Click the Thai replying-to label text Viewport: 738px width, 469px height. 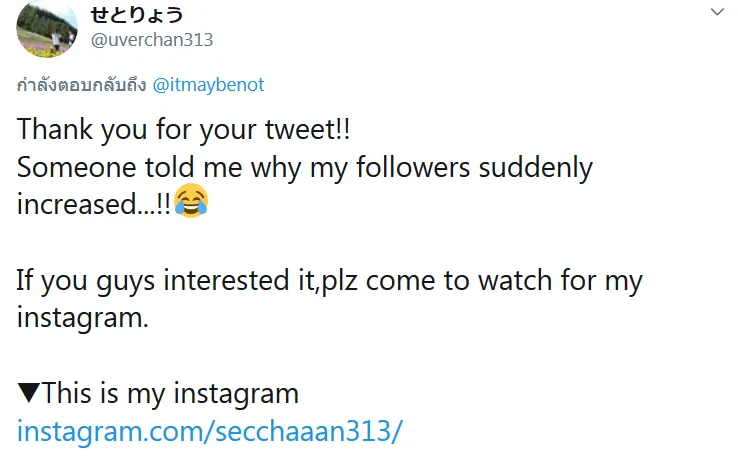coord(82,85)
